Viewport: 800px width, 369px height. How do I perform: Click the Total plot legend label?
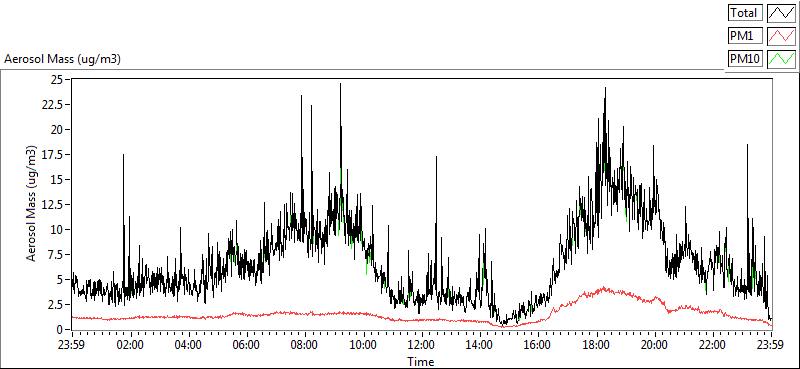tap(745, 12)
